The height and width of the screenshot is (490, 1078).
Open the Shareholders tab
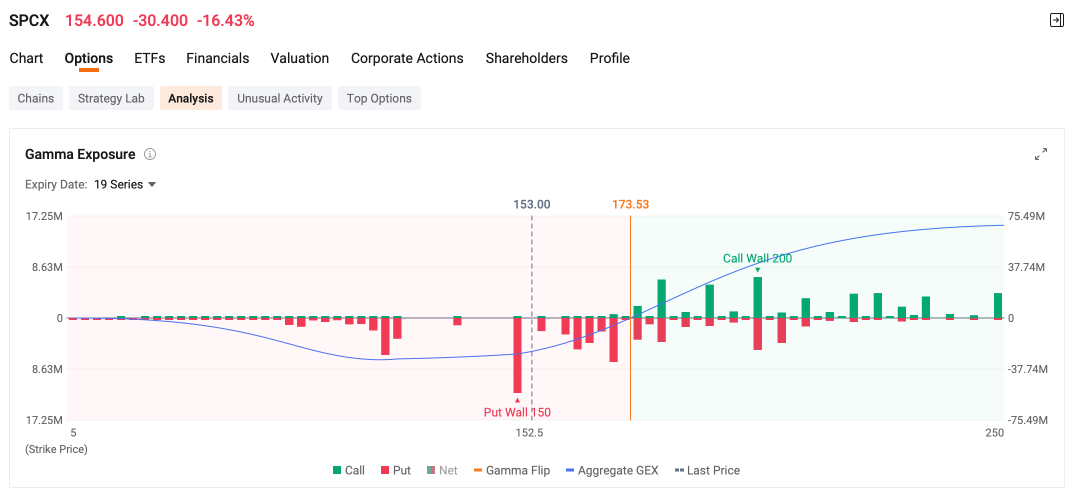click(527, 58)
